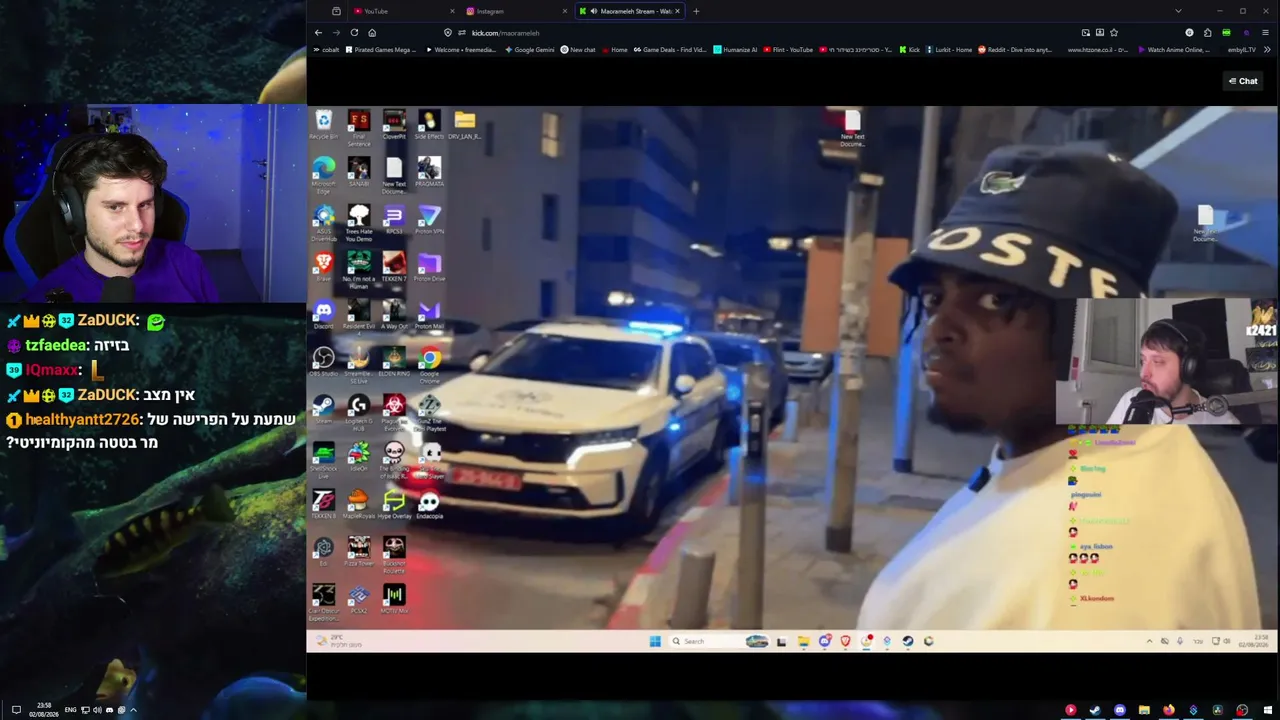This screenshot has height=720, width=1280.
Task: Open Hype Overlay desktop shortcut
Action: [394, 503]
